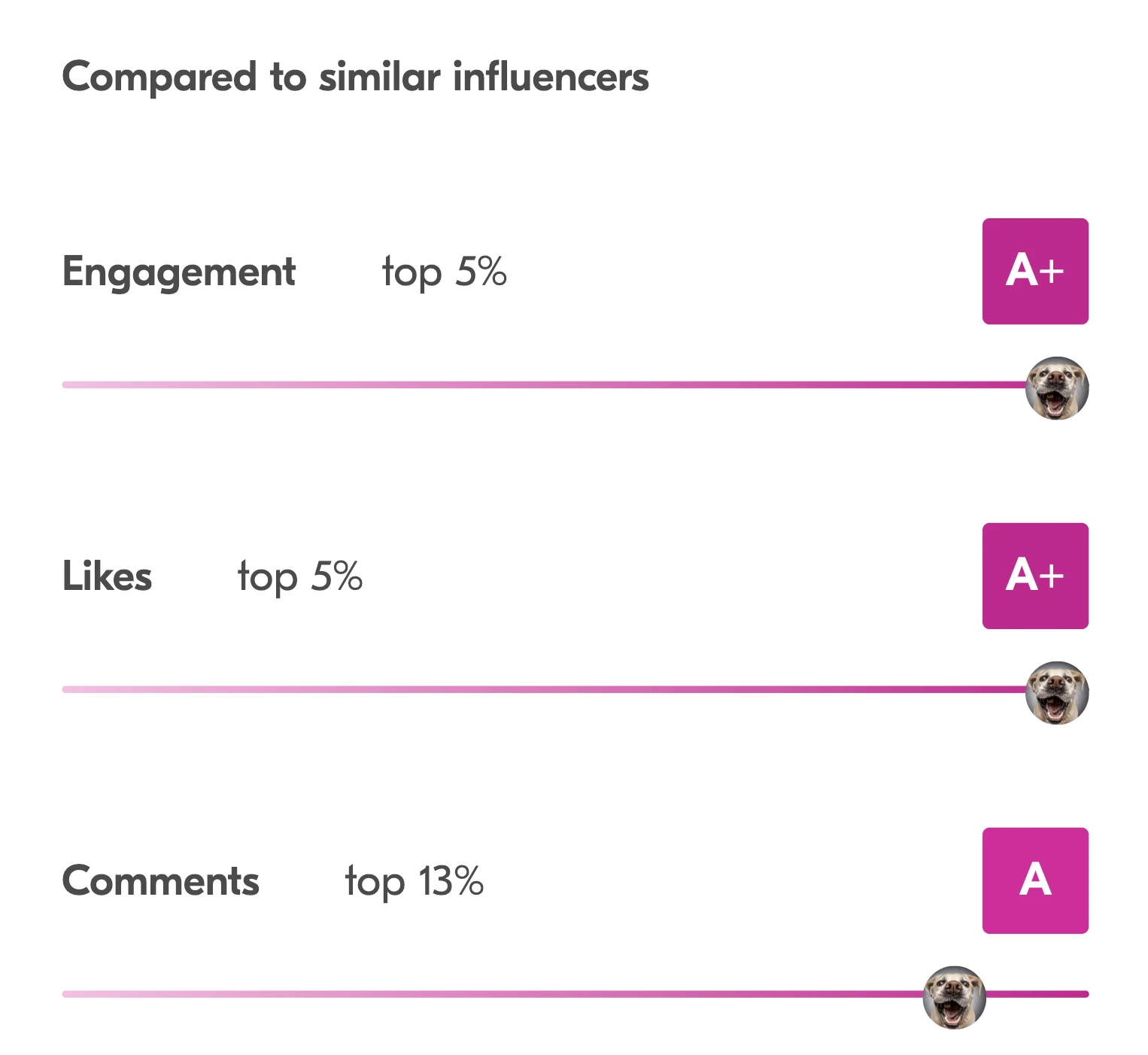Click the Likes "top 5%" percentile text
The image size is (1148, 1055).
pyautogui.click(x=300, y=577)
